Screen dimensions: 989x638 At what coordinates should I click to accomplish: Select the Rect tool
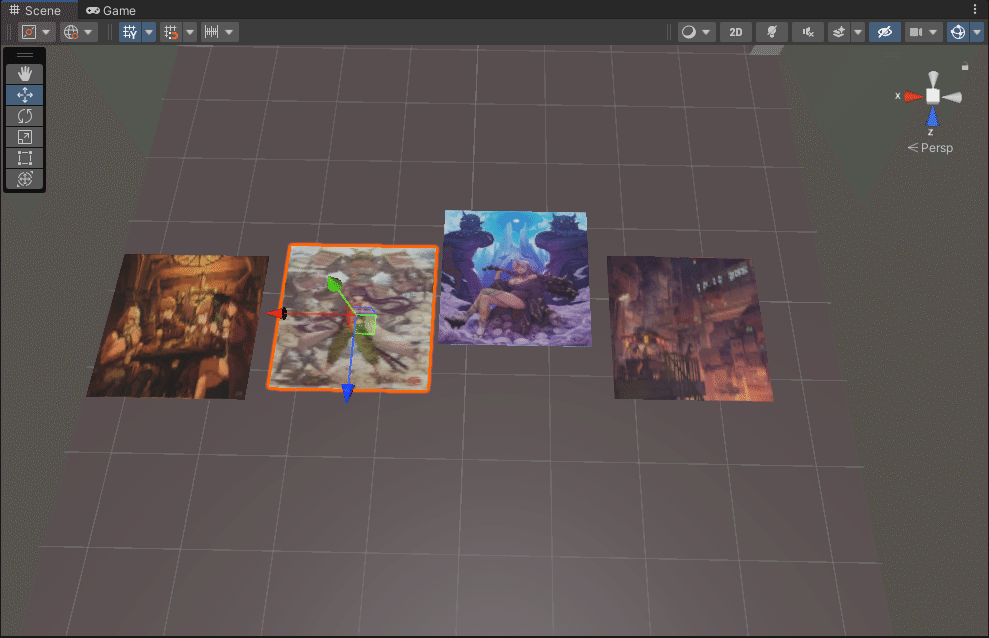click(x=25, y=158)
